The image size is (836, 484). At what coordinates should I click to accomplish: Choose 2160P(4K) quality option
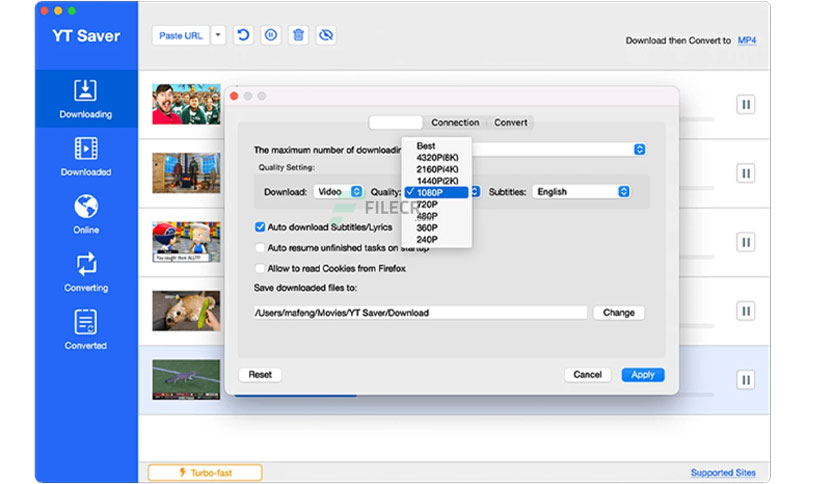pos(436,169)
